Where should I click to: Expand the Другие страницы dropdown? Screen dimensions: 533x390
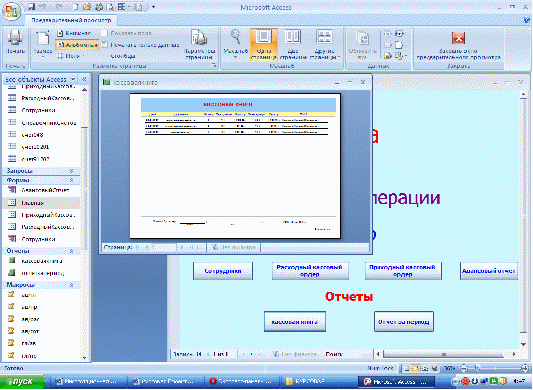325,45
